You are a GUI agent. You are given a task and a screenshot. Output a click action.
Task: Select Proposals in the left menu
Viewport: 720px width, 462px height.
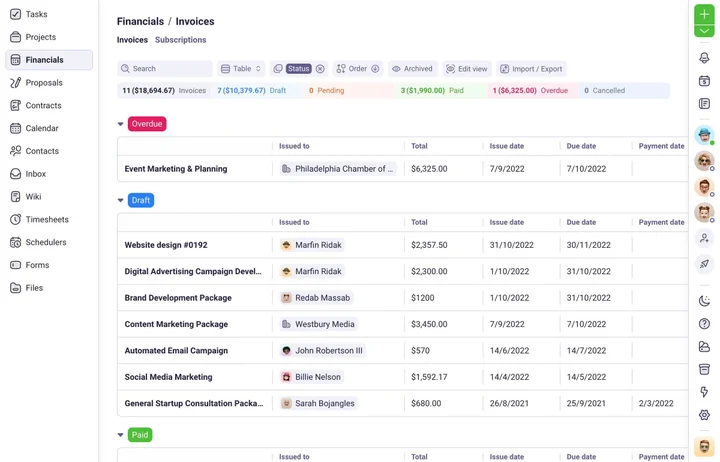44,83
